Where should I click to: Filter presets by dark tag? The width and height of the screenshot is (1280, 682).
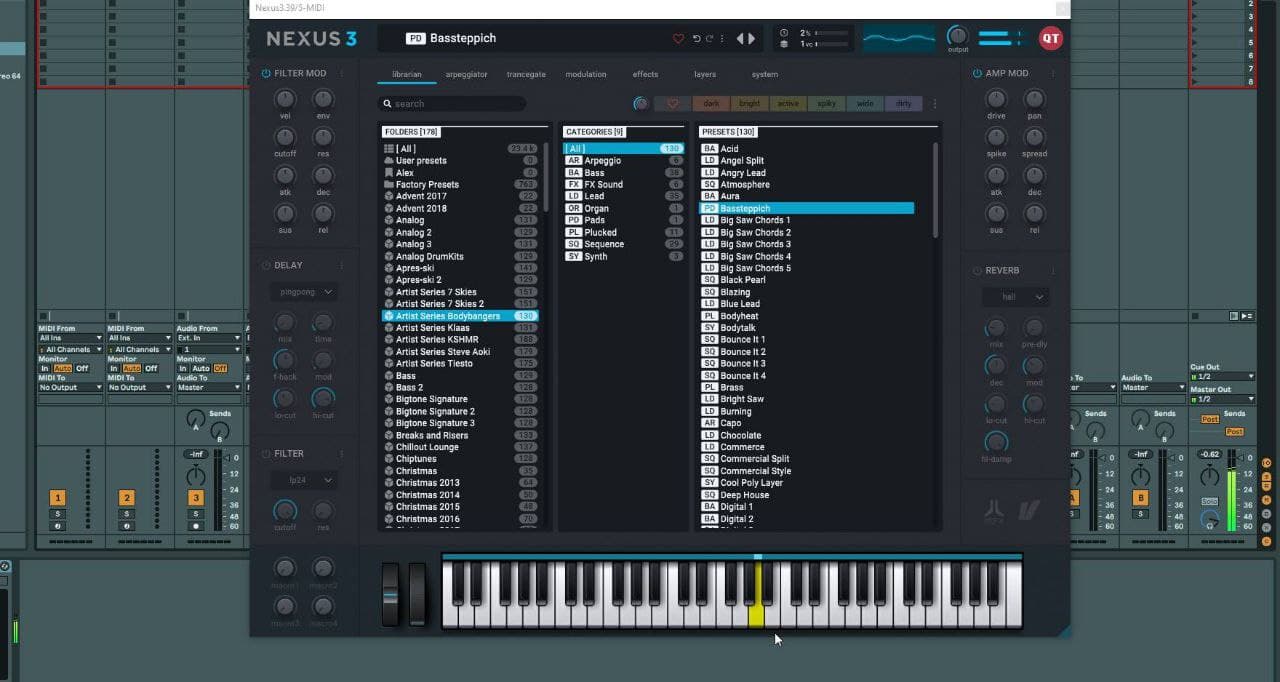[x=711, y=103]
